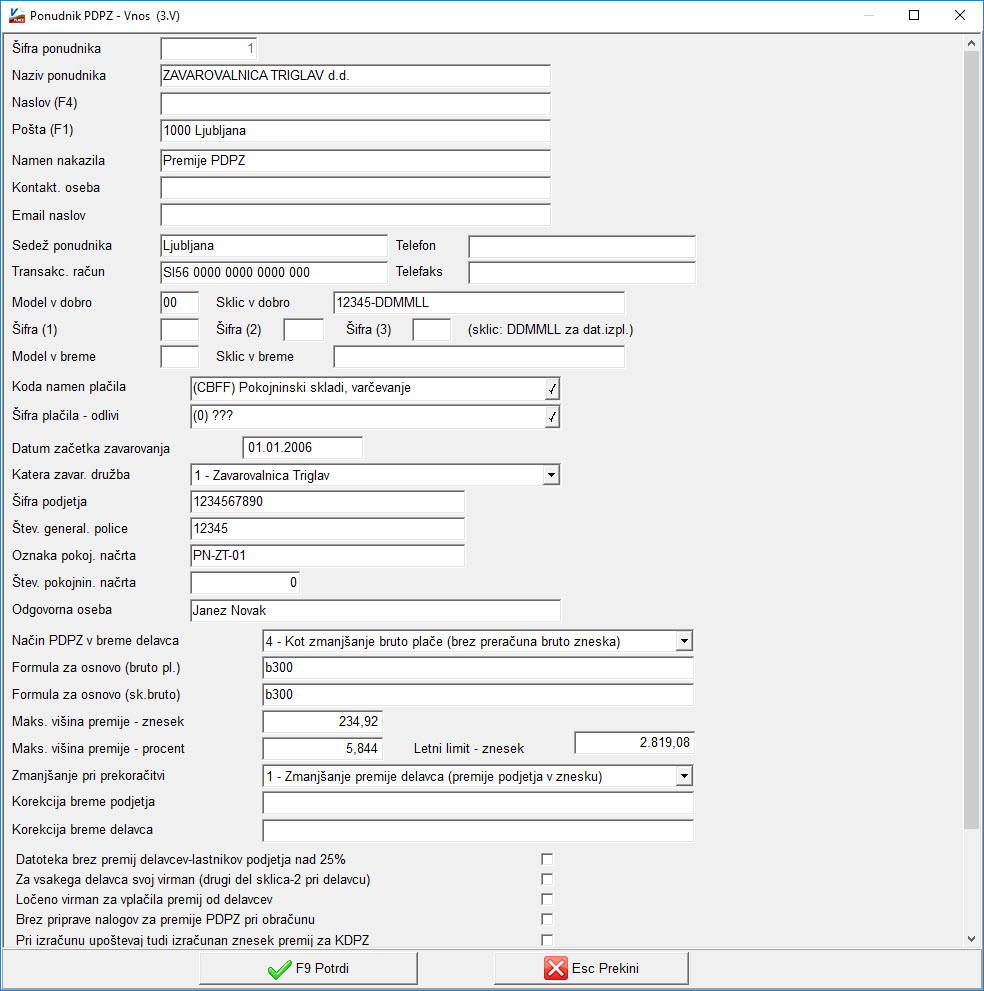
Task: Edit Sedež ponudnika field
Action: coord(274,246)
